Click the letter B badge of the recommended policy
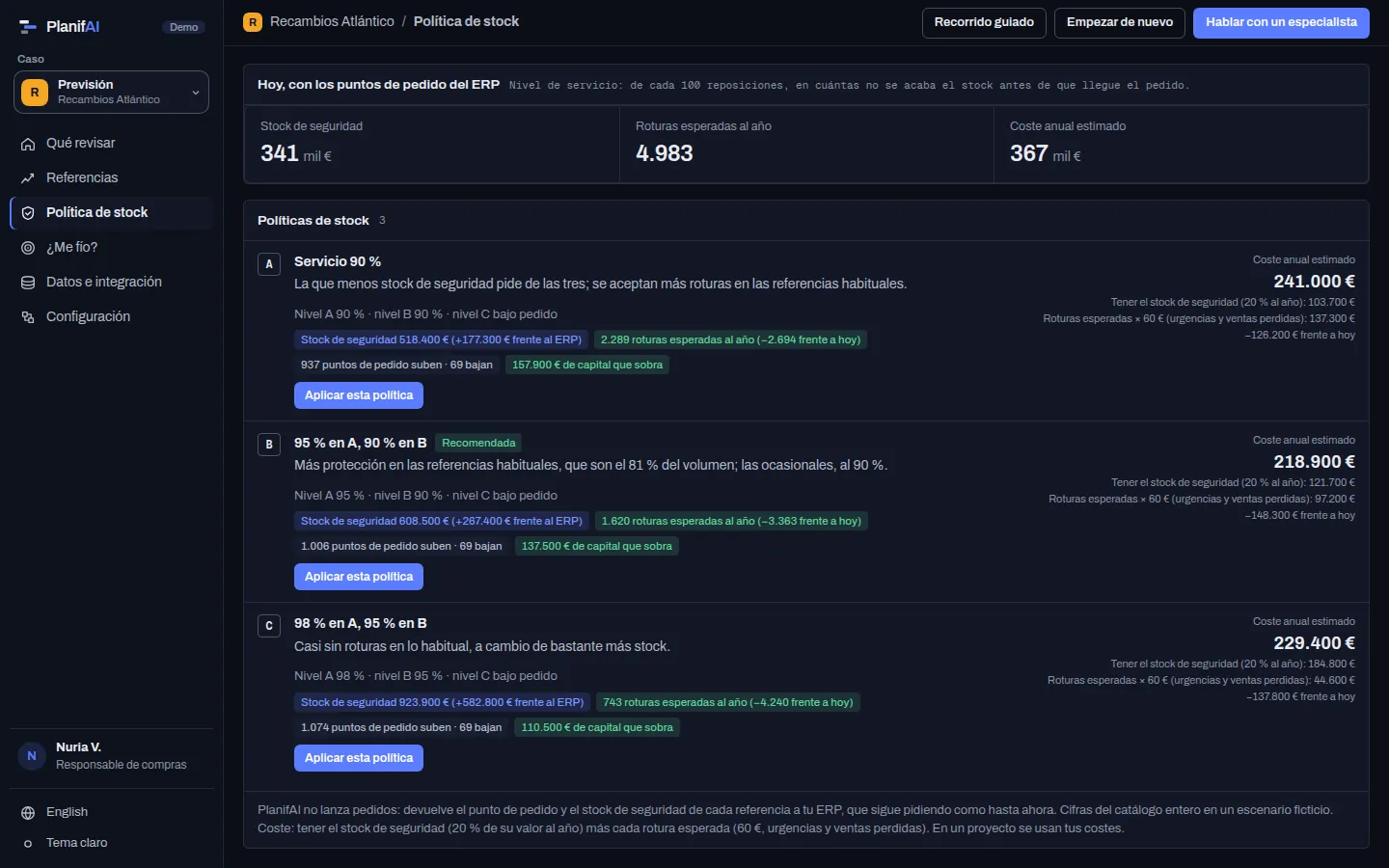Screen dimensions: 1389x868 [269, 445]
